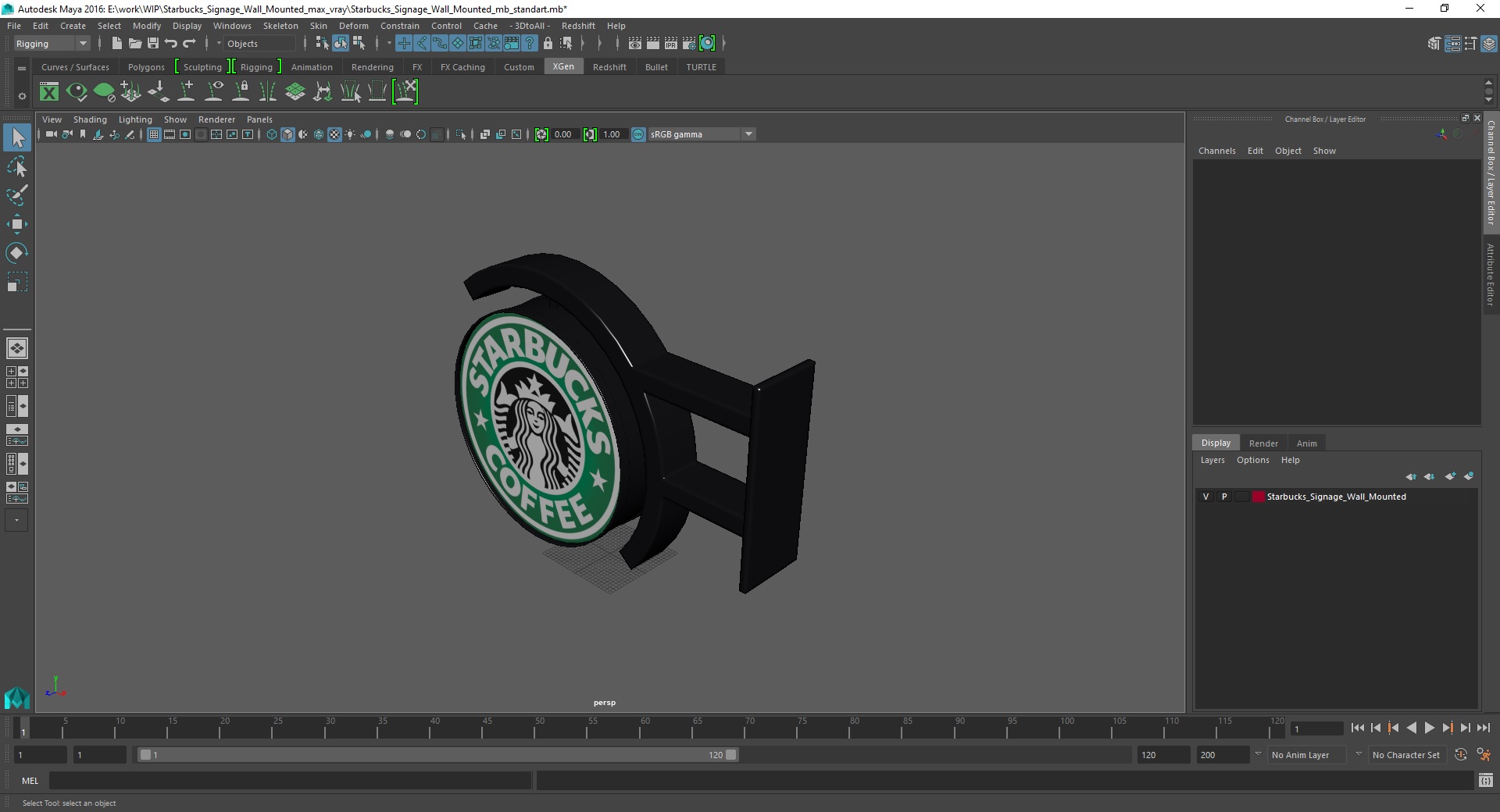Step forward one key
The width and height of the screenshot is (1500, 812).
click(x=1447, y=728)
